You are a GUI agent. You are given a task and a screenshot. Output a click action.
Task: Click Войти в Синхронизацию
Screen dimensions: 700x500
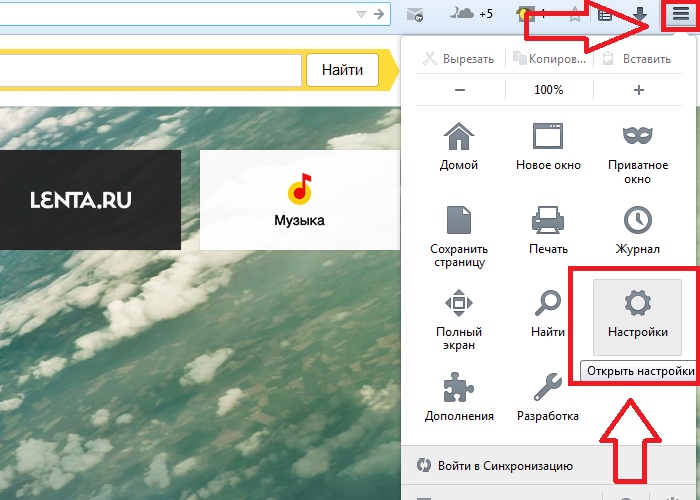tap(505, 466)
